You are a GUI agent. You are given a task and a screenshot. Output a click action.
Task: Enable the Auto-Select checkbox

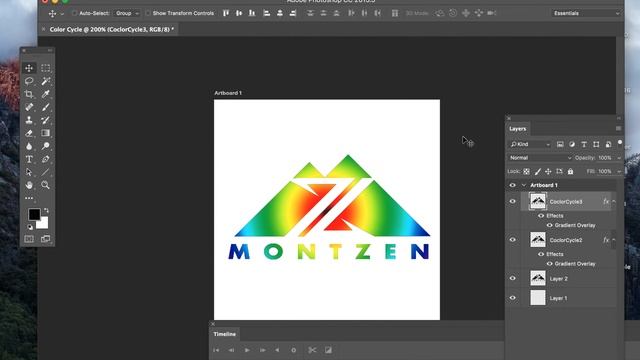74,13
